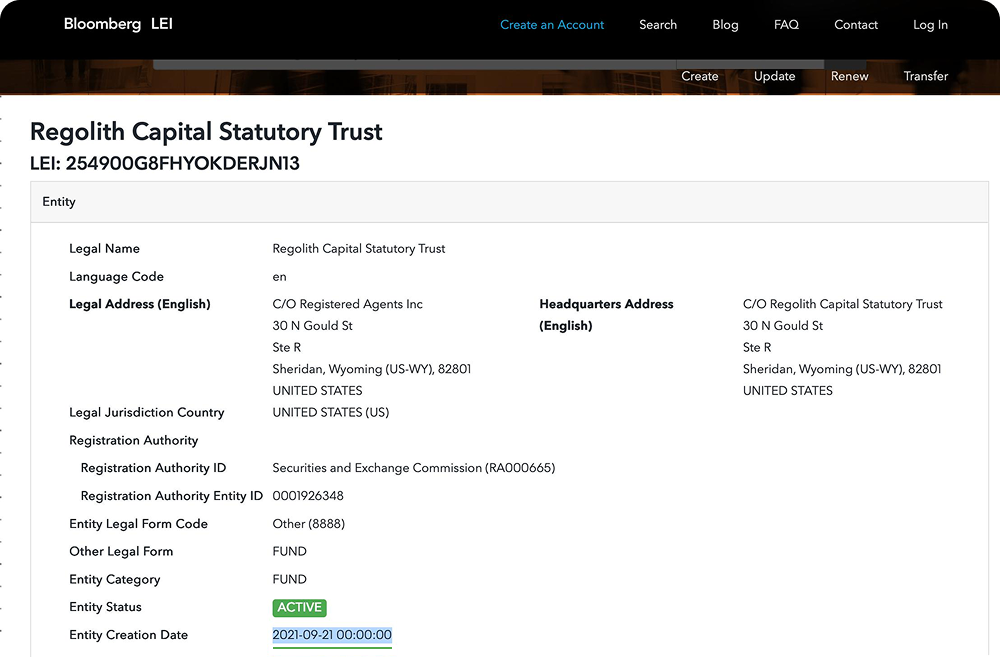Click 'C/O Registered Agents Inc' address line
Image resolution: width=1000 pixels, height=657 pixels.
(x=348, y=304)
